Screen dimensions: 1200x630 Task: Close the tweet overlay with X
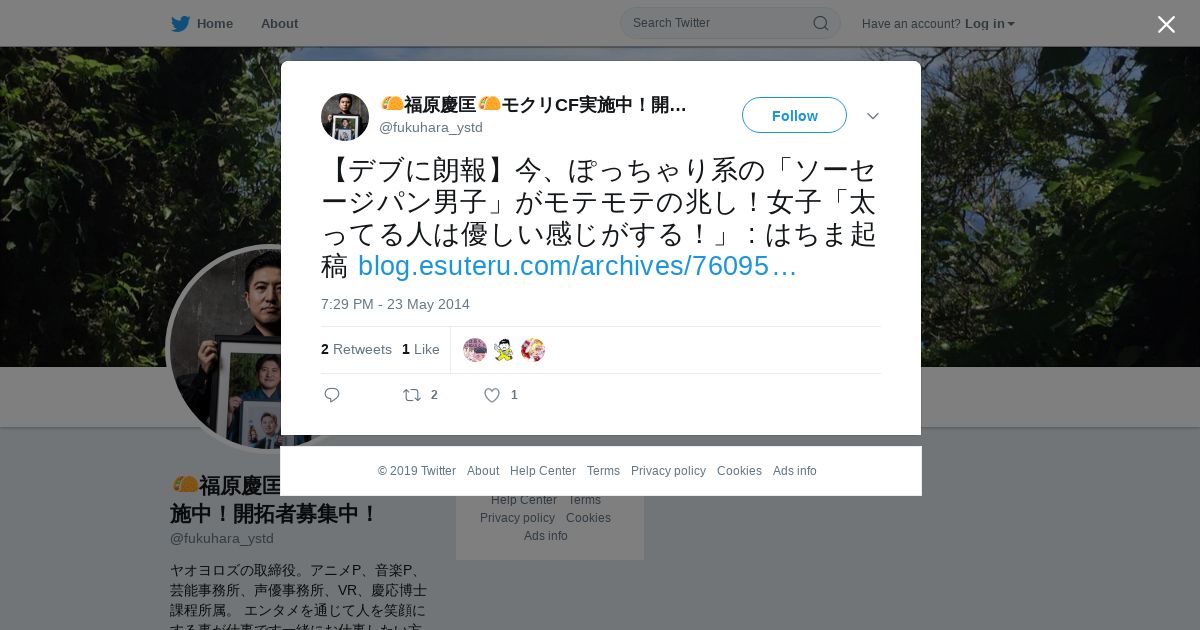click(x=1166, y=24)
